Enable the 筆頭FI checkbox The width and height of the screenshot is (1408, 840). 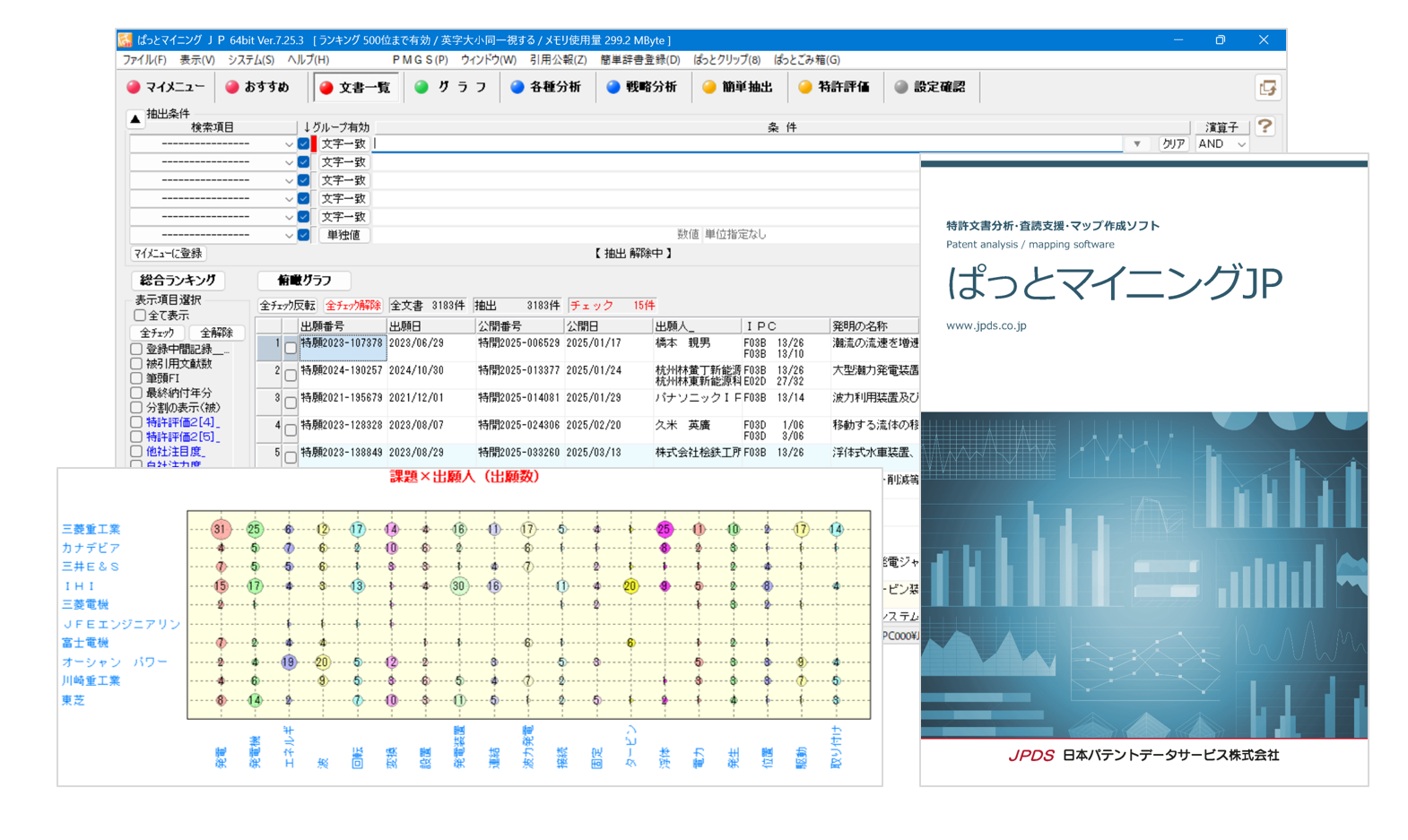tap(136, 378)
